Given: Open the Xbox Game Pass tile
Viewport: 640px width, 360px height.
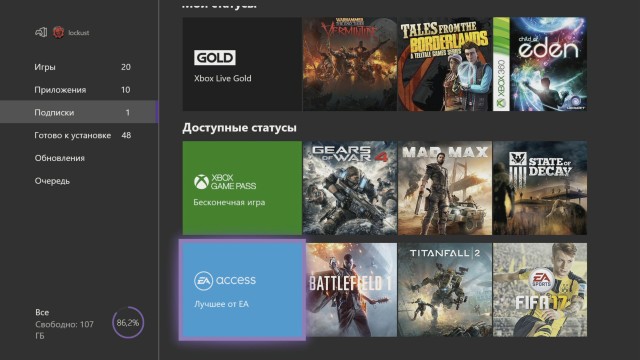Looking at the screenshot, I should [242, 188].
